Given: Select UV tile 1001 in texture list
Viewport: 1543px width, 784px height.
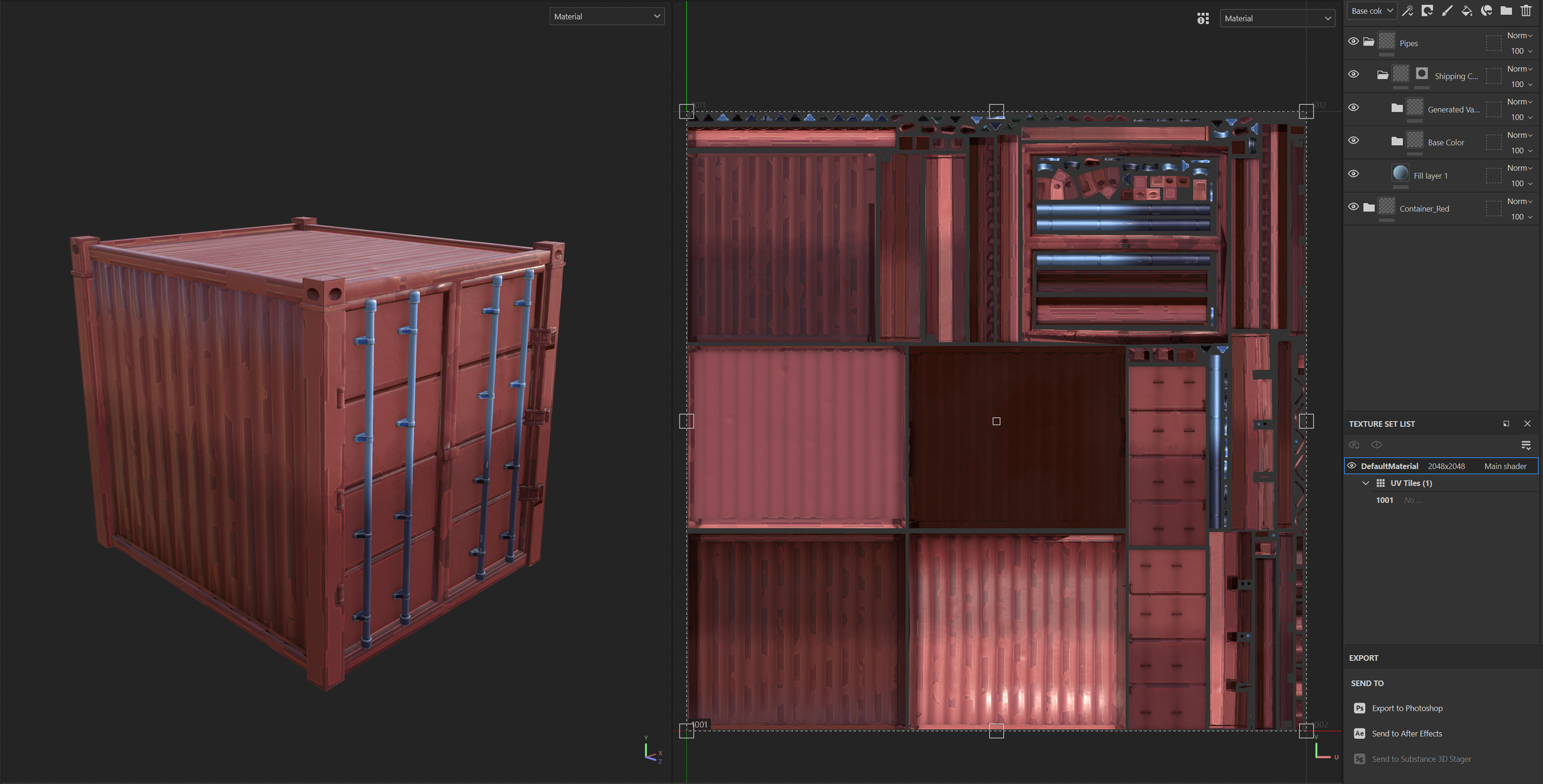Looking at the screenshot, I should tap(1384, 500).
